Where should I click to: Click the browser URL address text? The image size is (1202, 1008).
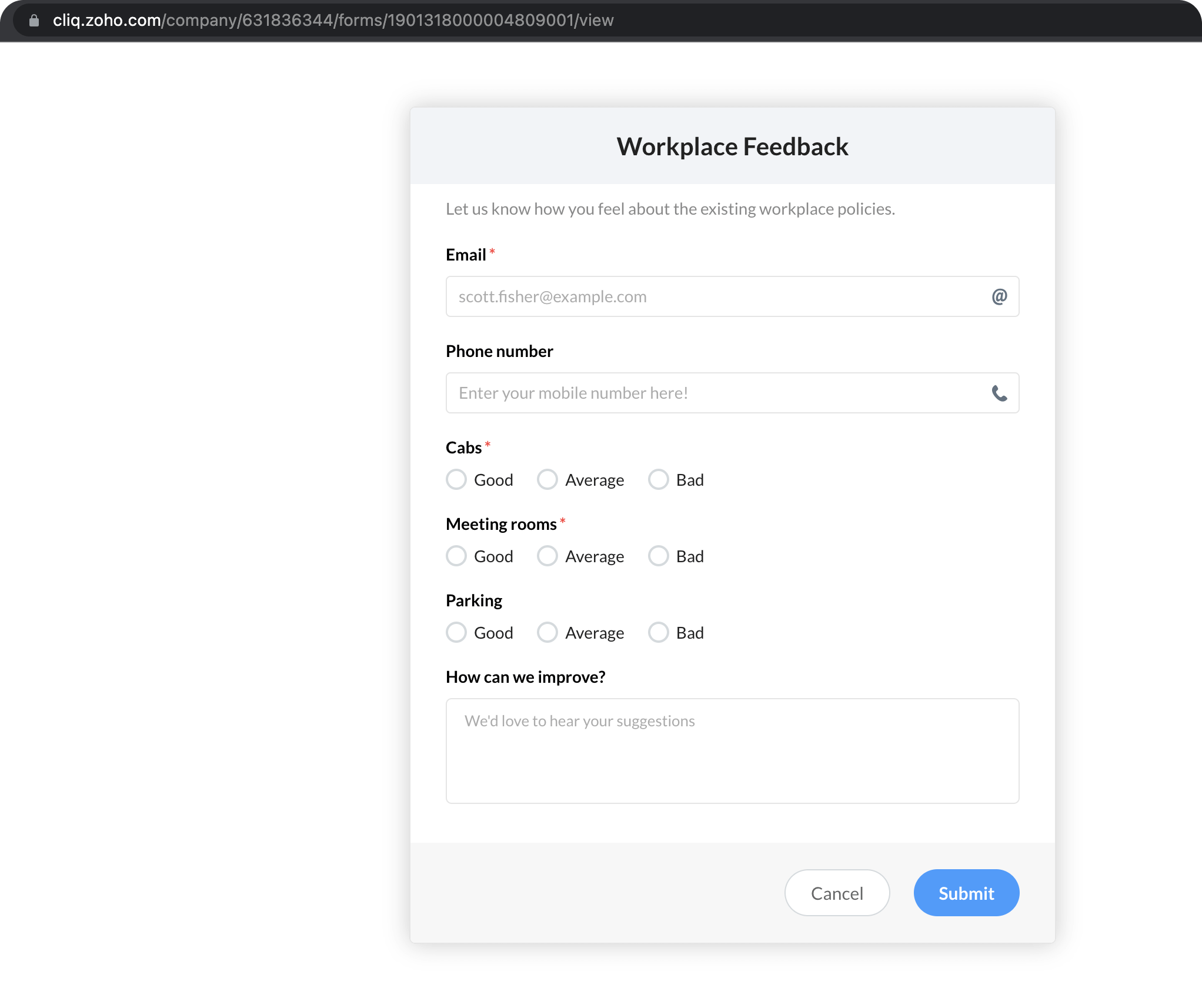tap(333, 21)
